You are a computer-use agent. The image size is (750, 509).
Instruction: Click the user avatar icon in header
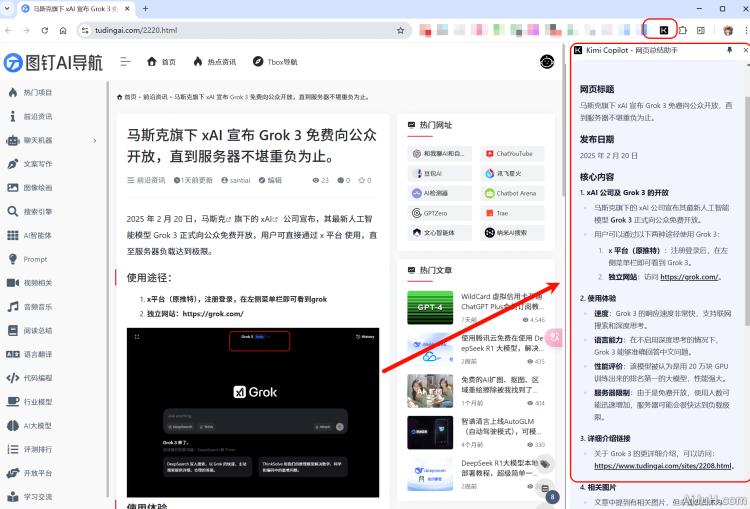[547, 62]
